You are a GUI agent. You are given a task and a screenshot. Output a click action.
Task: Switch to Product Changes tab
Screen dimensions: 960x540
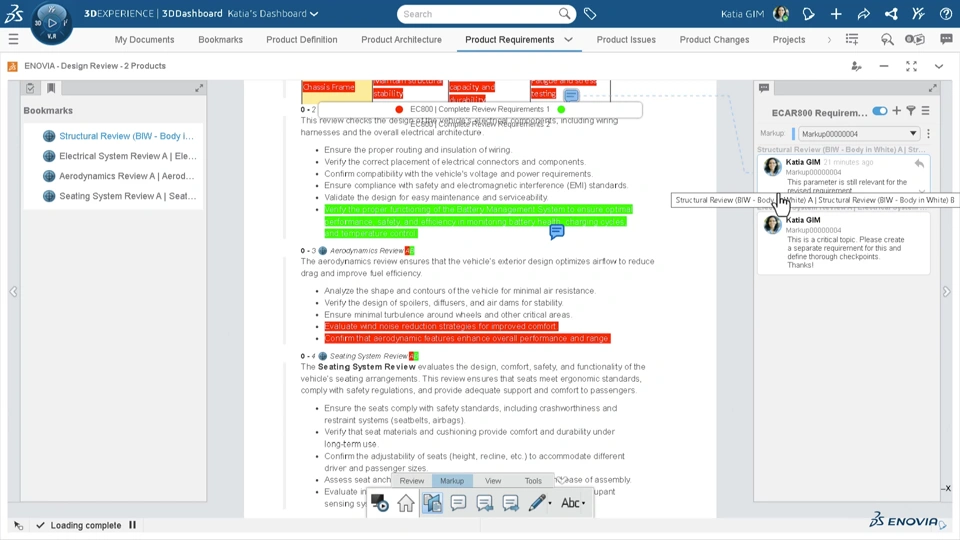tap(714, 40)
